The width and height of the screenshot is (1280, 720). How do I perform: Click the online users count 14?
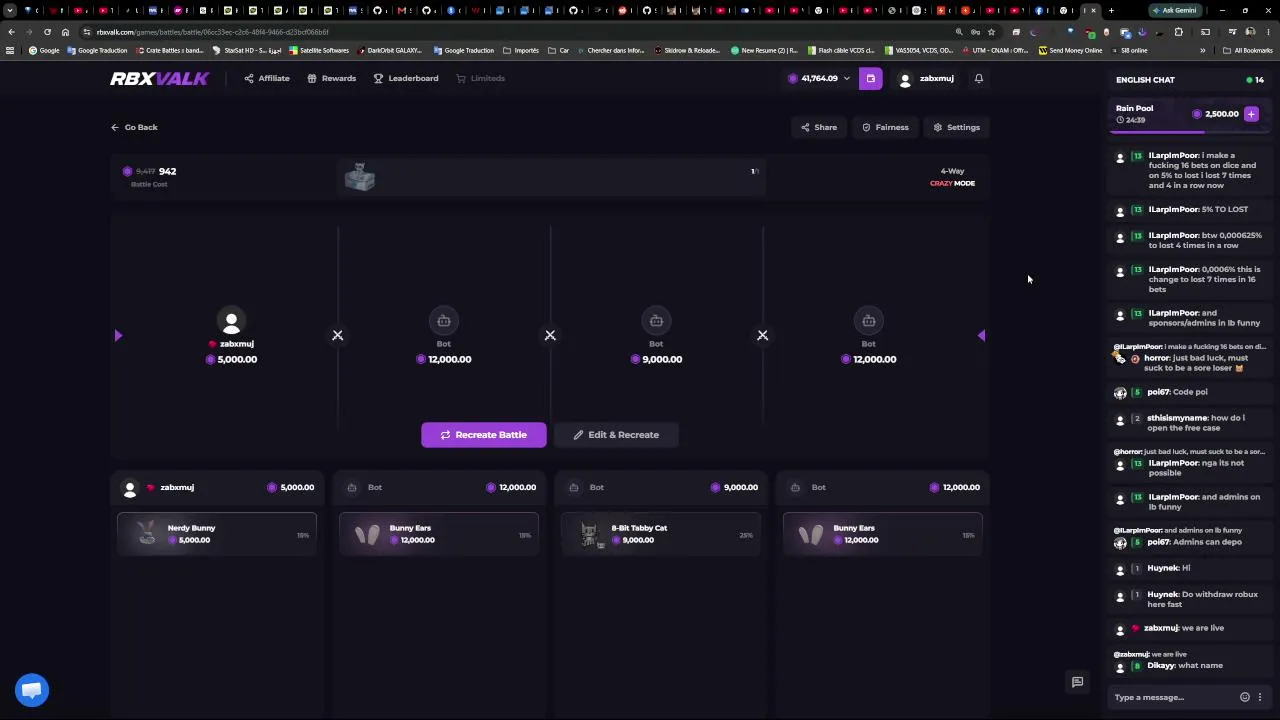tap(1255, 80)
